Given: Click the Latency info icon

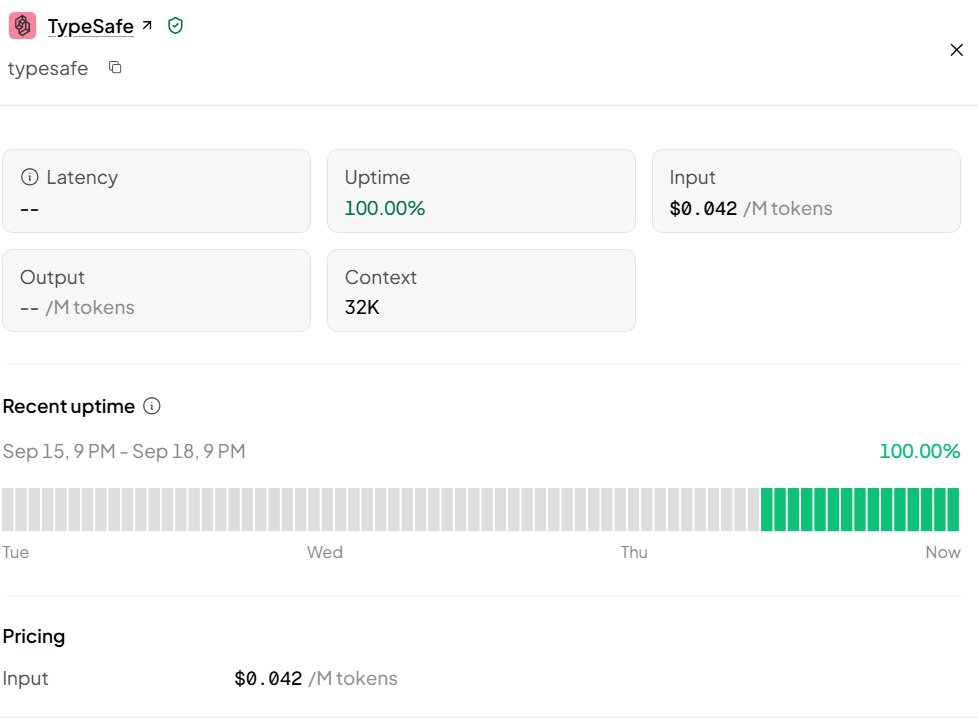Looking at the screenshot, I should tap(29, 177).
